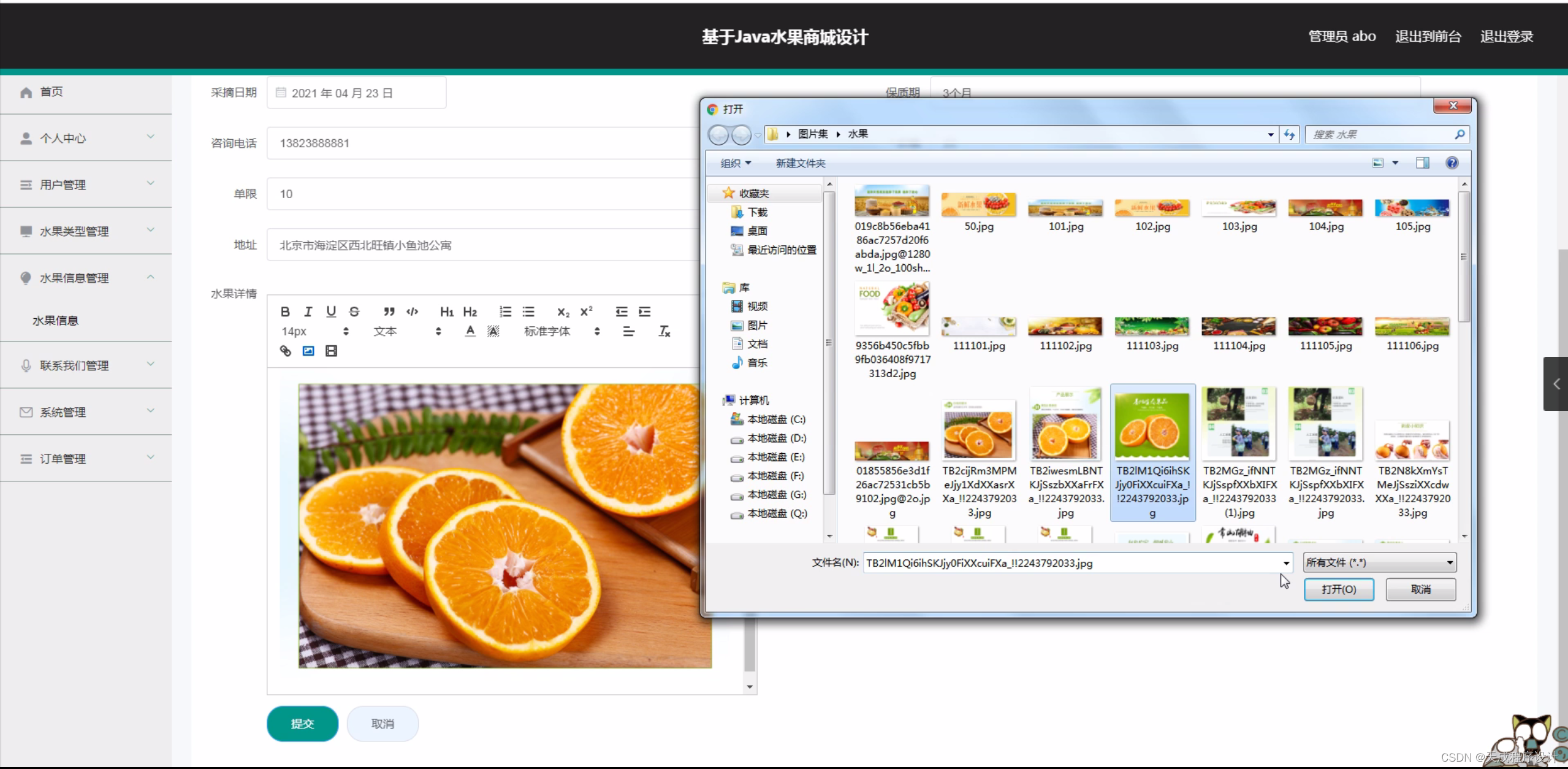Apply strikethrough formatting icon
This screenshot has height=769, width=1568.
[x=354, y=312]
